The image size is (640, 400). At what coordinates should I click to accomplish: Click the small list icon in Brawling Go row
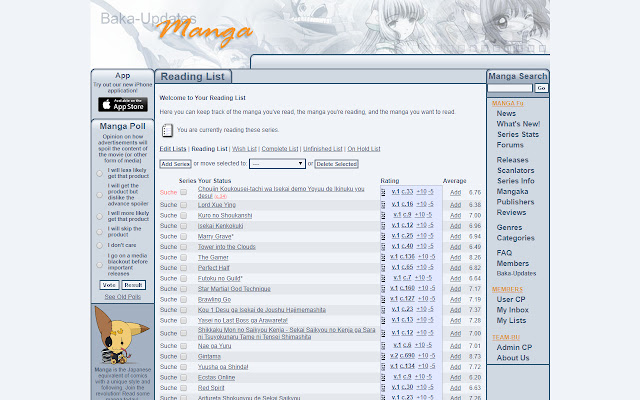point(383,299)
